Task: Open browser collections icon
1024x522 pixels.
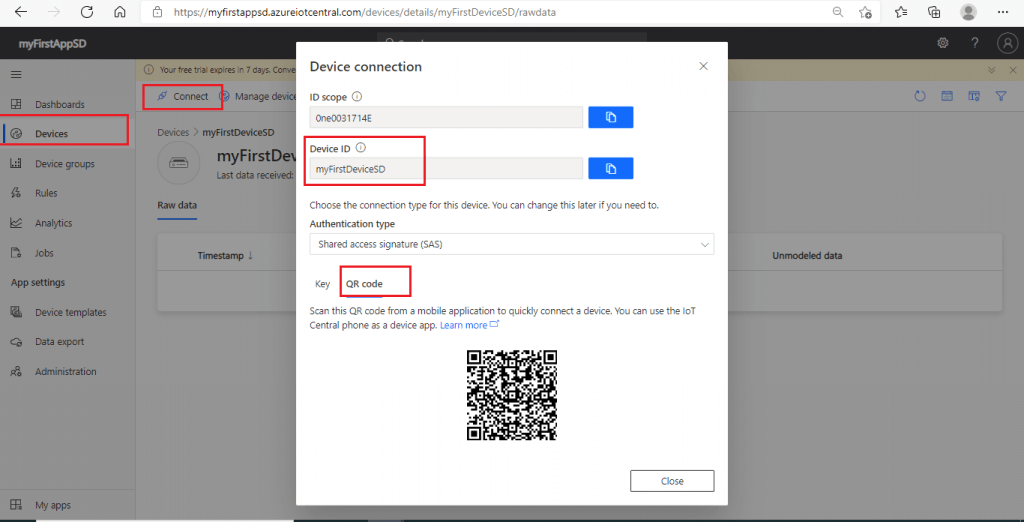Action: [935, 12]
